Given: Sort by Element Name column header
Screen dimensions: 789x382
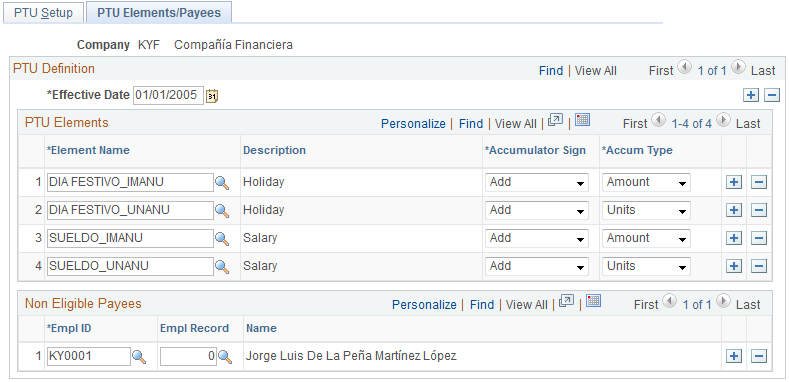Looking at the screenshot, I should (88, 150).
